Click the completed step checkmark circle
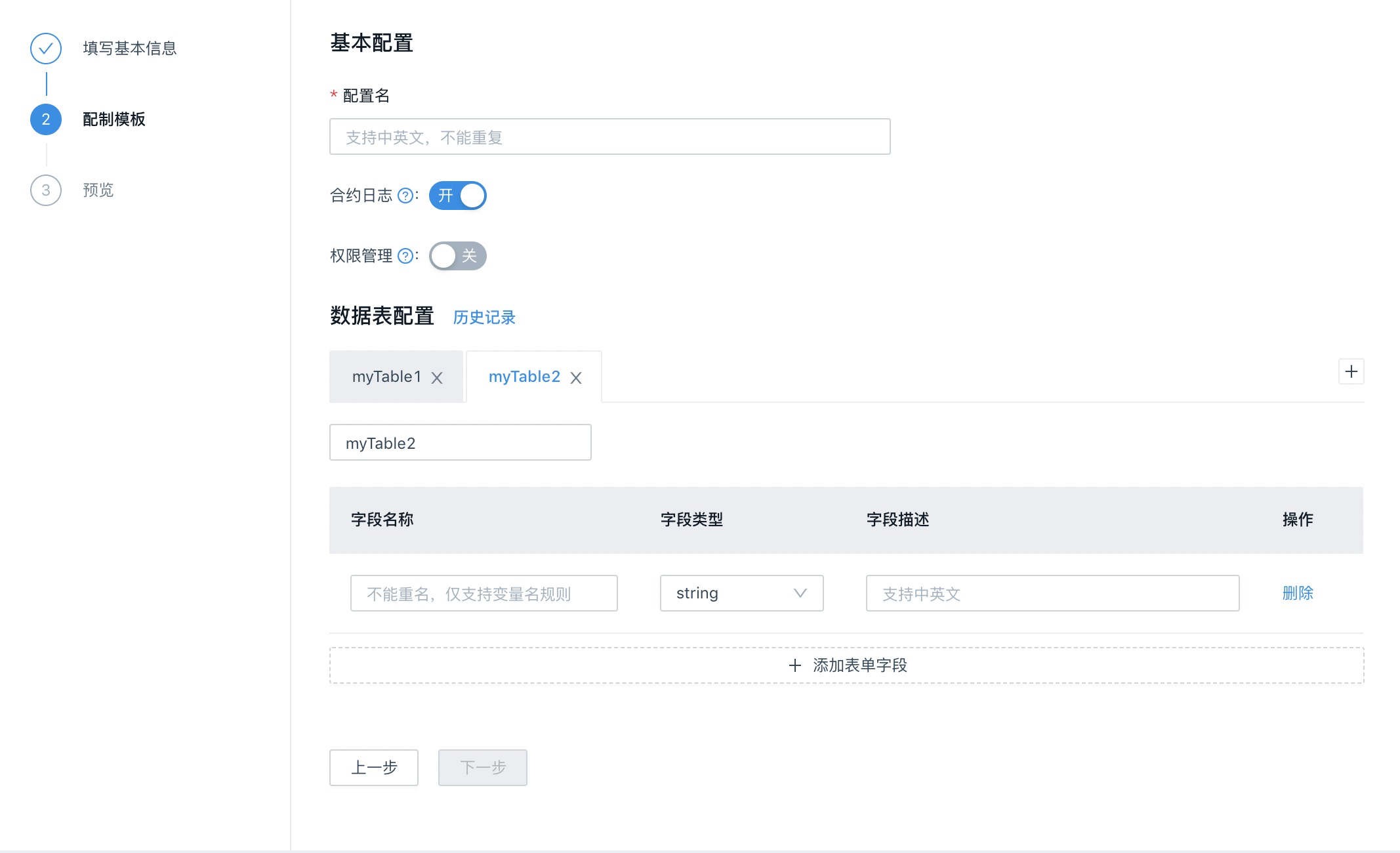 (46, 49)
